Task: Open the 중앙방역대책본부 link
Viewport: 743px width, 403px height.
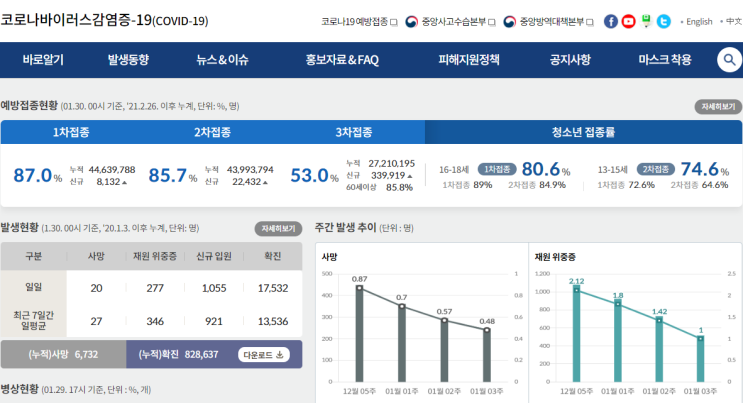Action: point(552,22)
